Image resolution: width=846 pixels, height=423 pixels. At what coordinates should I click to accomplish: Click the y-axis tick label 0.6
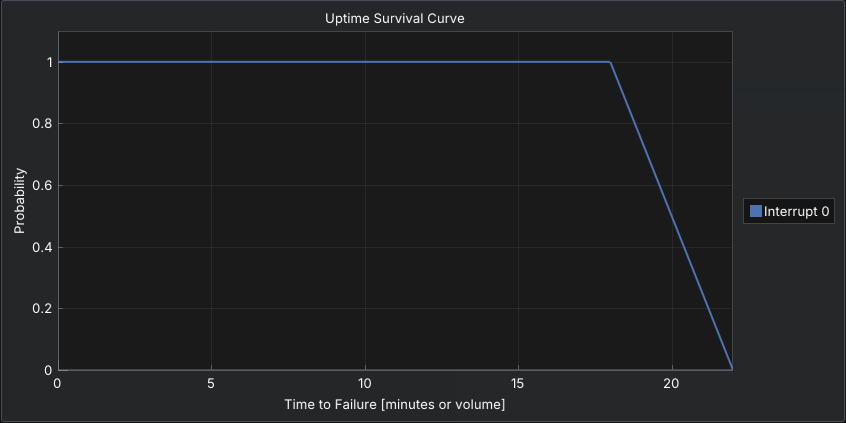[x=41, y=185]
